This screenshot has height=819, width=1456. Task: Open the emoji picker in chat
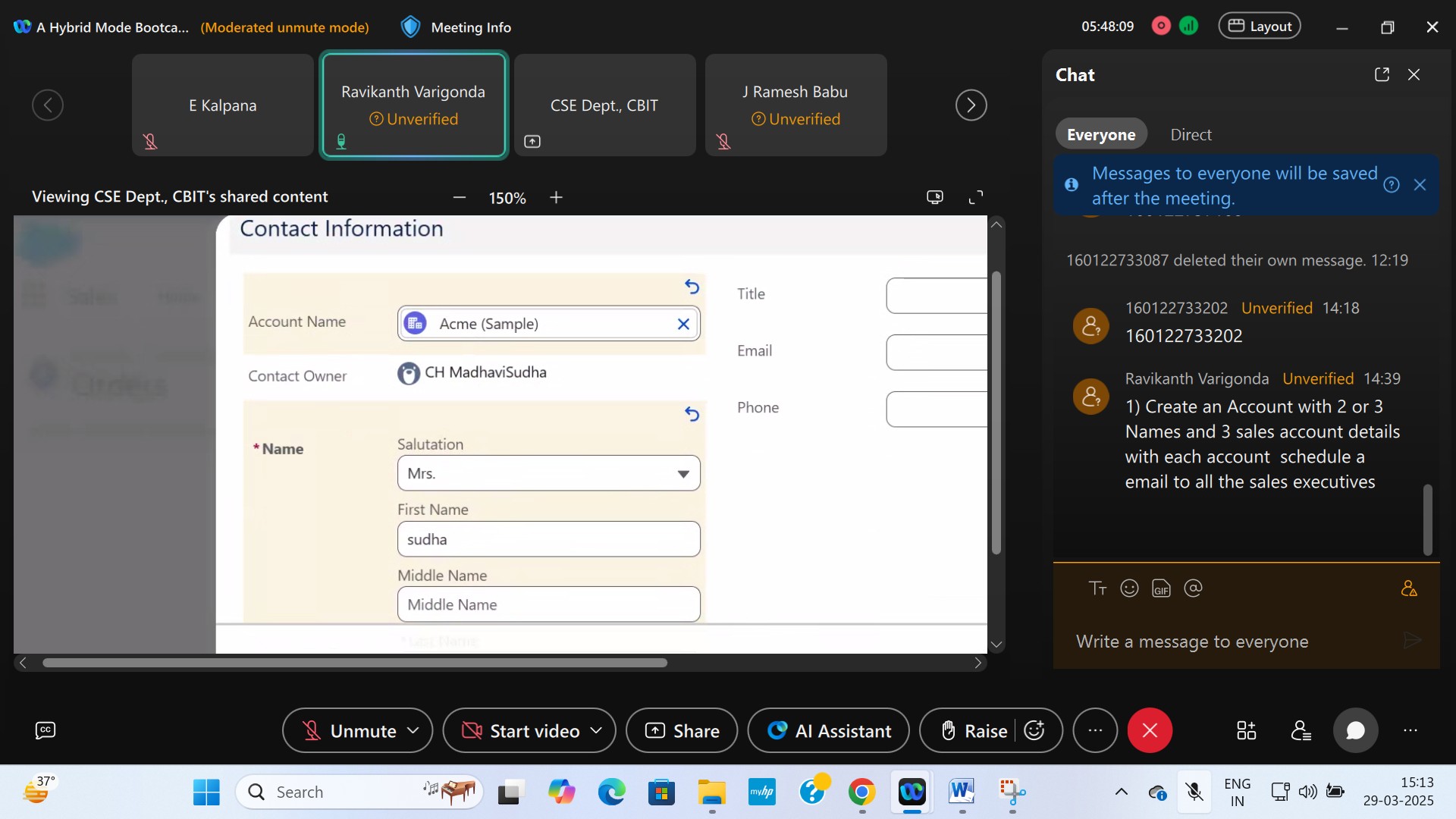pos(1129,588)
